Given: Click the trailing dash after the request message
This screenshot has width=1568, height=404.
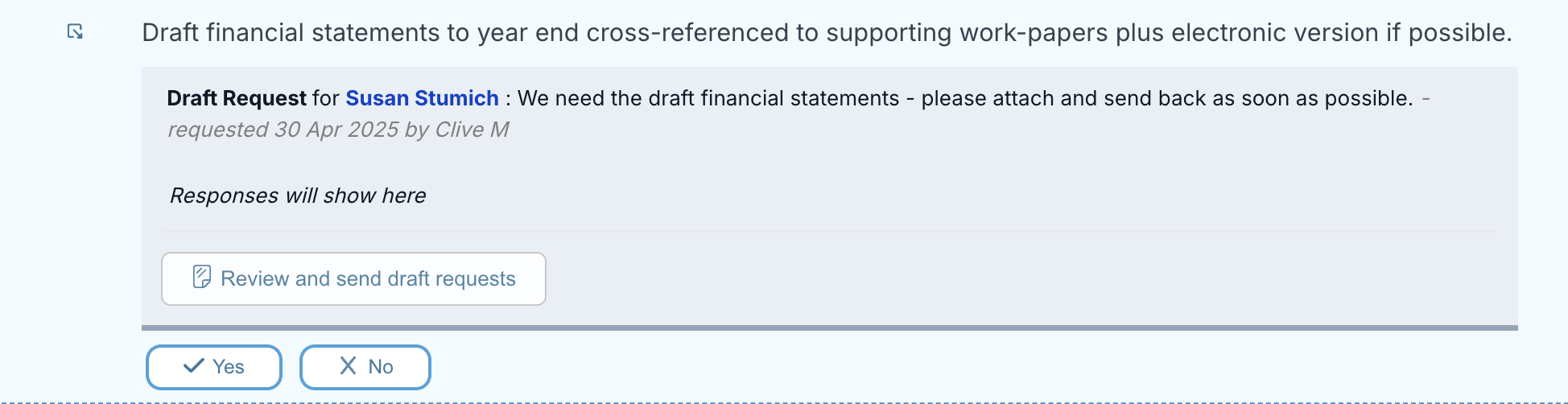Looking at the screenshot, I should 1426,98.
